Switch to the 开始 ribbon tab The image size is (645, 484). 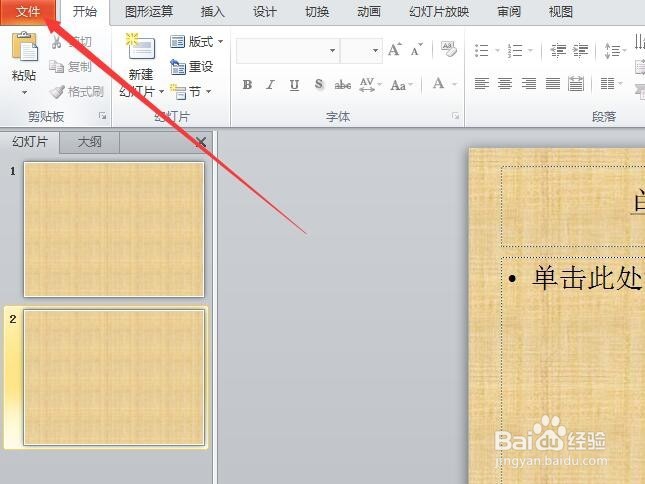pos(84,12)
